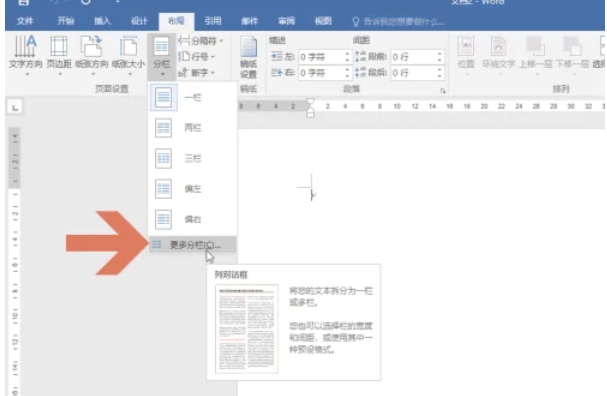Screen dimensions: 607x396
Task: Click the 分栏 columns button
Action: [x=162, y=57]
